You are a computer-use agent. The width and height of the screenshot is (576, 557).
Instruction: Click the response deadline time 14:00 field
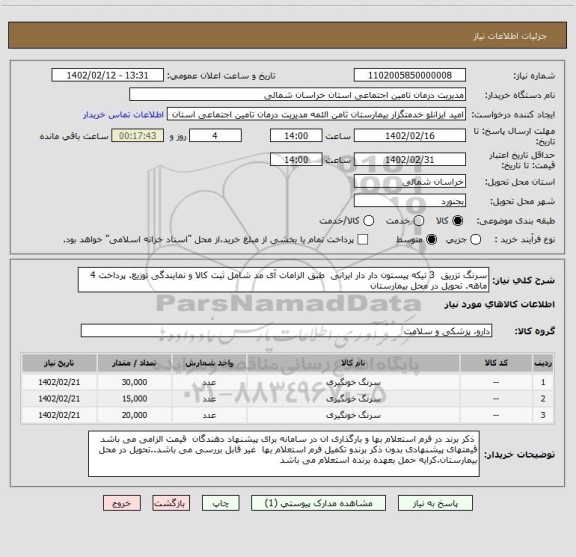tap(296, 136)
